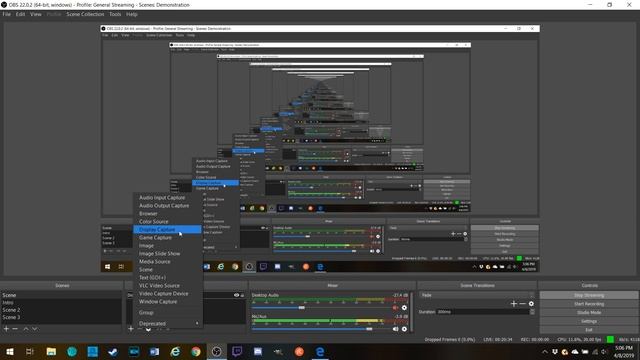Toggle source lock icon

click(x=242, y=295)
